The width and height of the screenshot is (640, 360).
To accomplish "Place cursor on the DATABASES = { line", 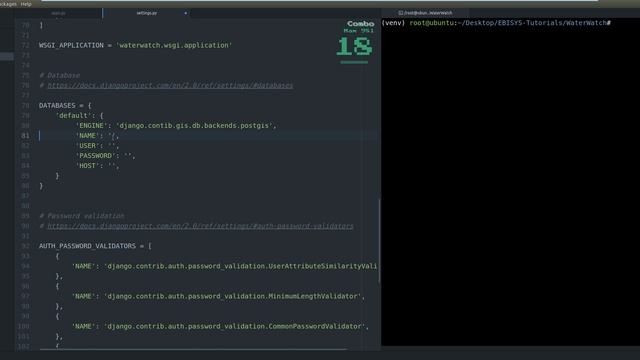I will point(65,105).
